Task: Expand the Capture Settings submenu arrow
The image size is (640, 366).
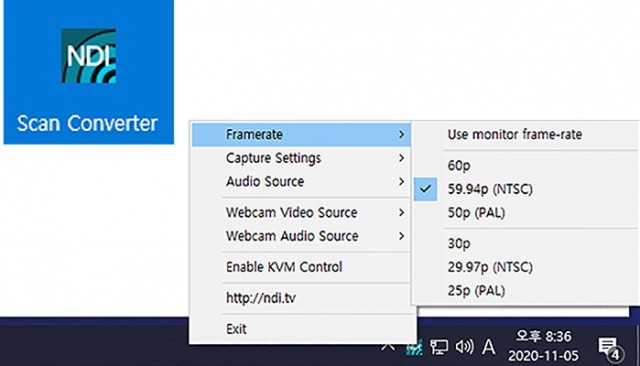Action: click(401, 158)
